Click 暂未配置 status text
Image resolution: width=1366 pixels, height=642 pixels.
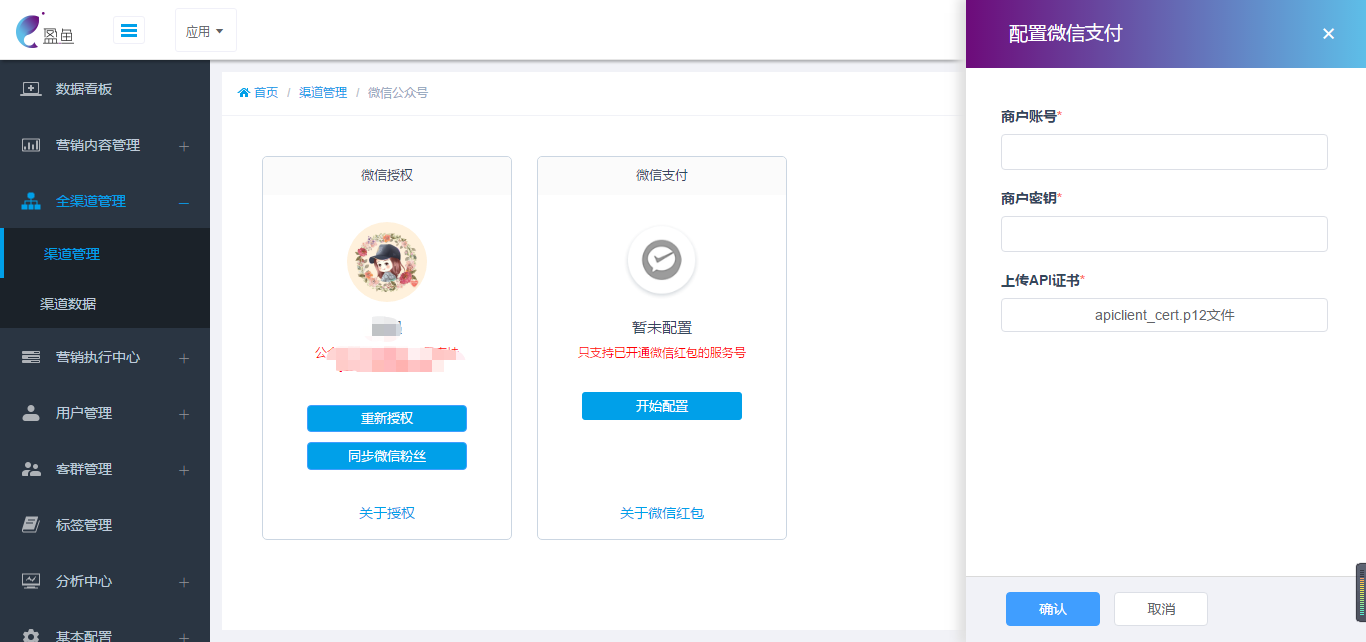pyautogui.click(x=662, y=328)
